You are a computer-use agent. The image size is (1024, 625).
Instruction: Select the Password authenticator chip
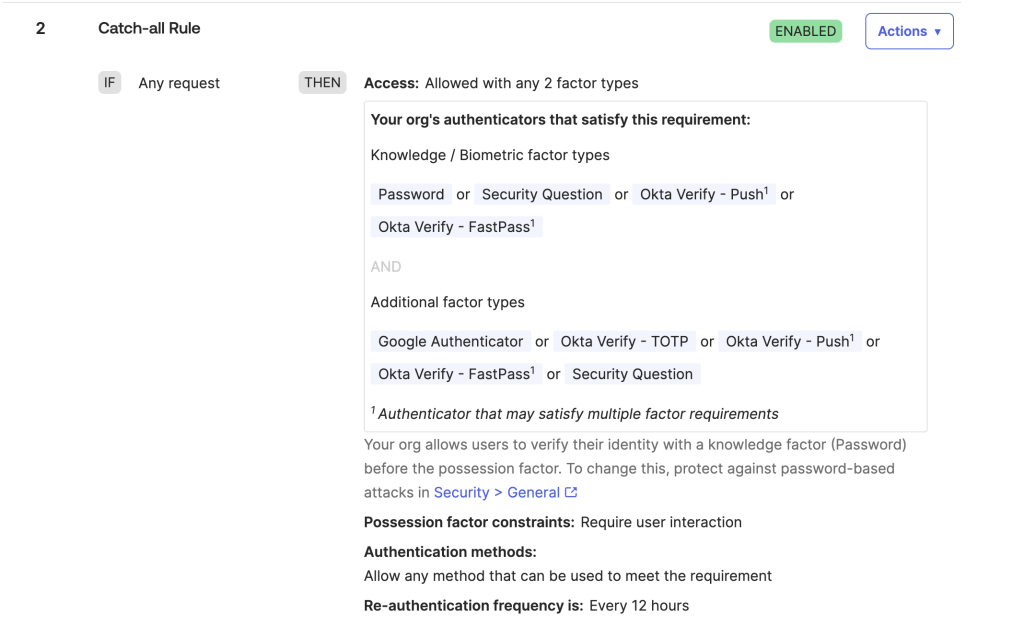[410, 194]
